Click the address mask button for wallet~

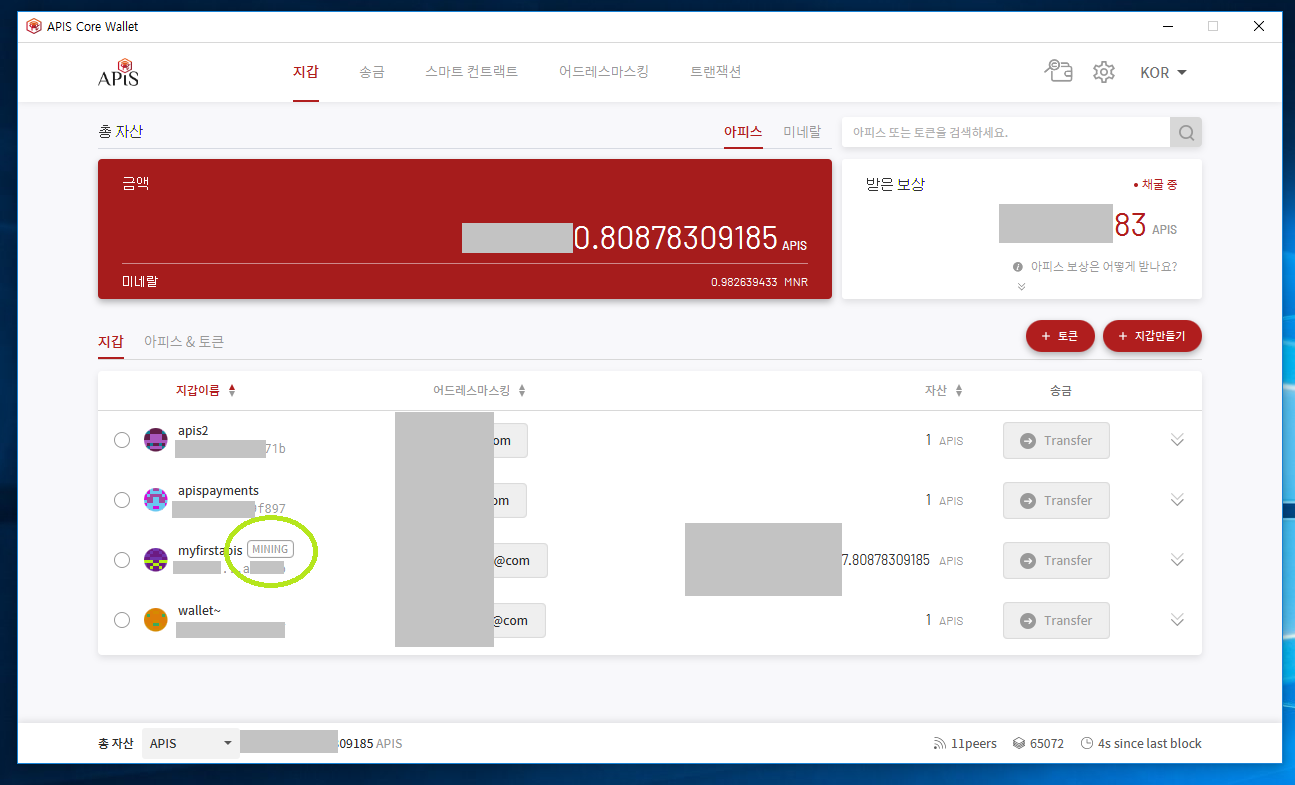(519, 620)
